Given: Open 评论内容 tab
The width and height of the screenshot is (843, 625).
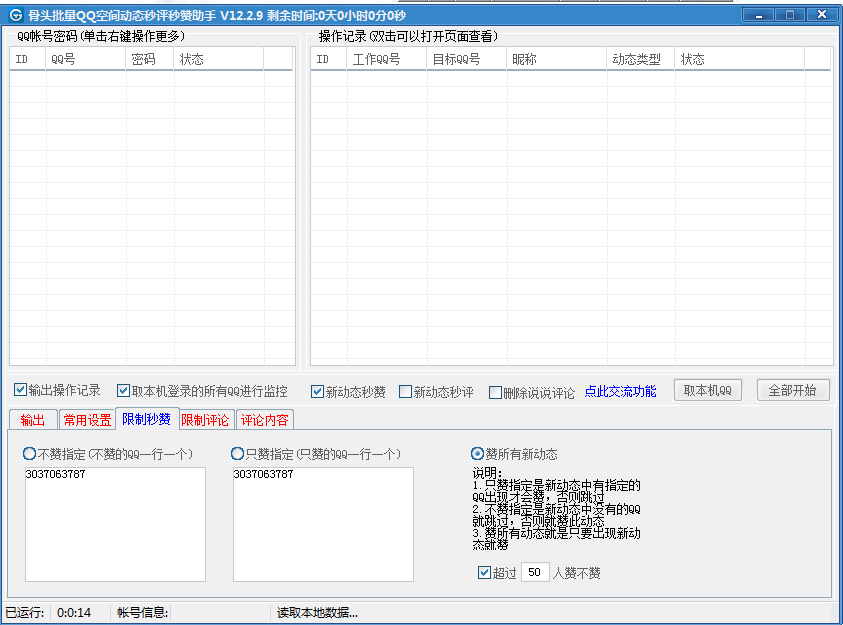Looking at the screenshot, I should pyautogui.click(x=265, y=420).
